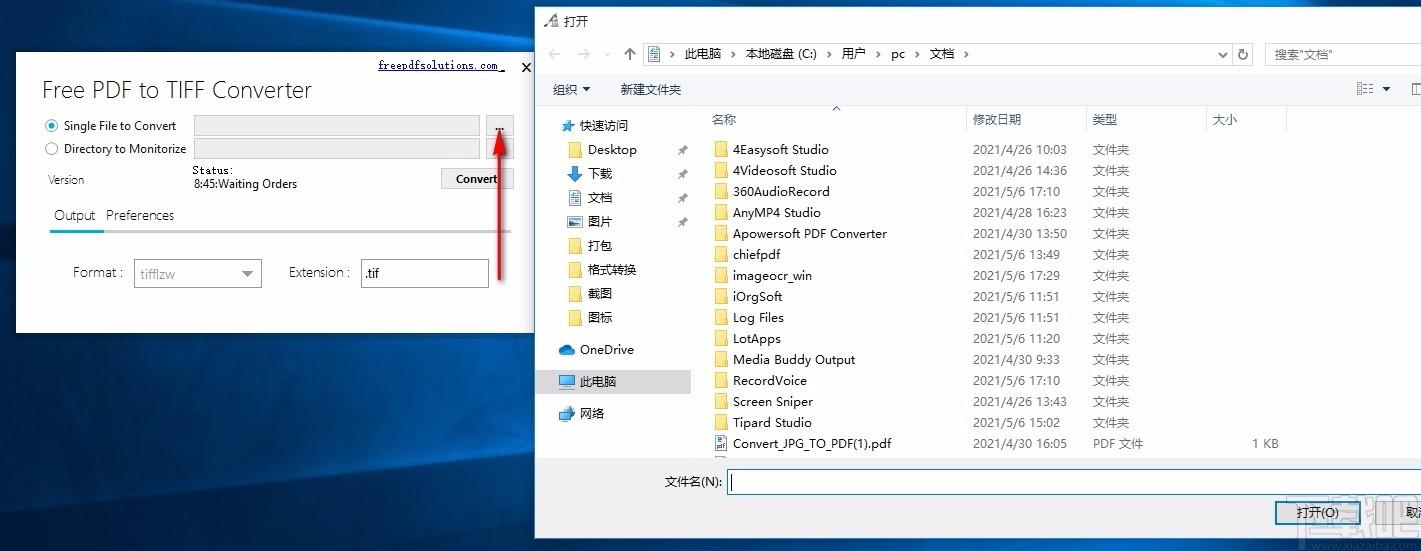
Task: Open the view options dropdown arrow
Action: click(x=1386, y=89)
